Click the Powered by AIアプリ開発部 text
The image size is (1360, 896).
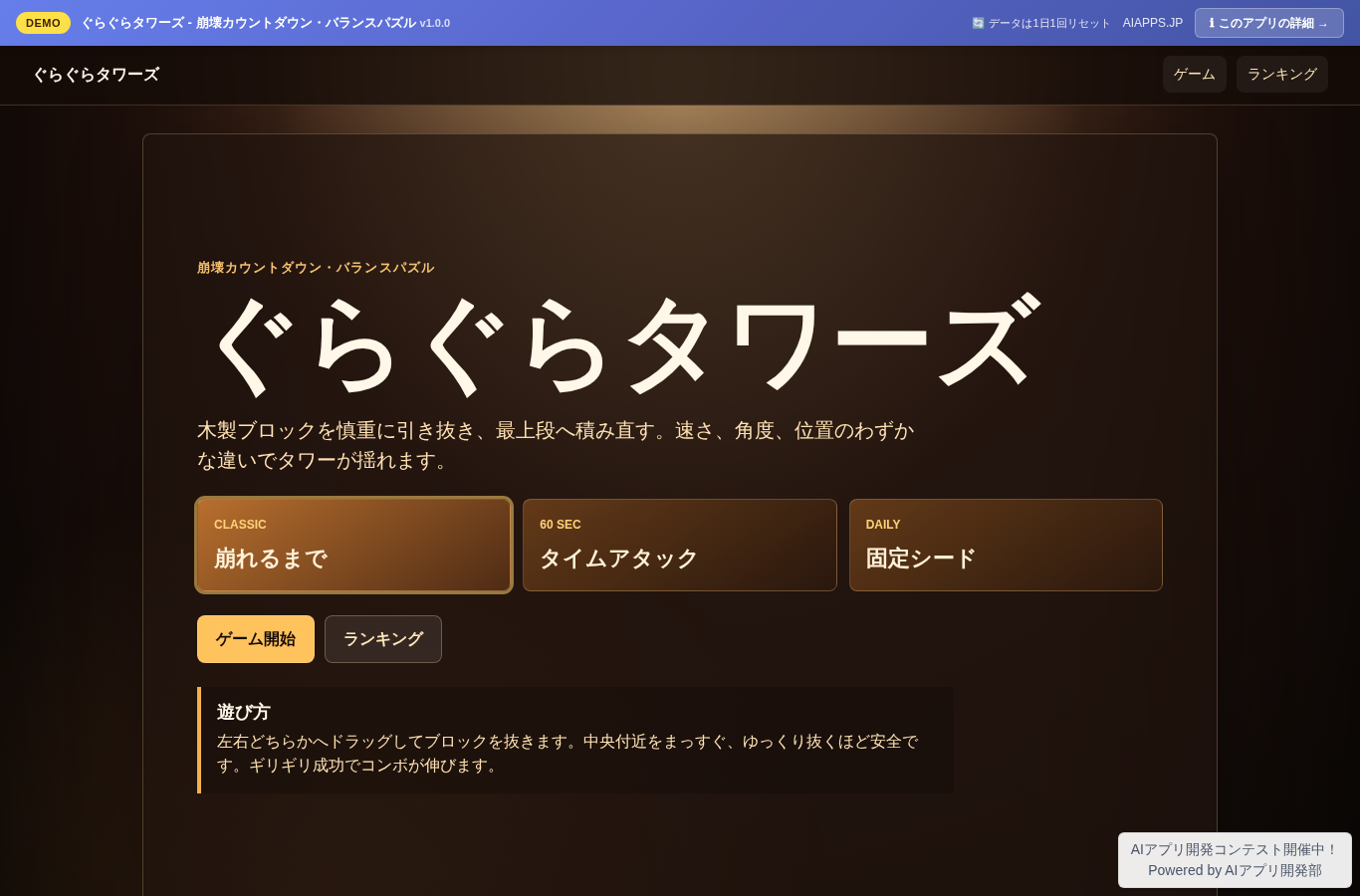tap(1235, 870)
